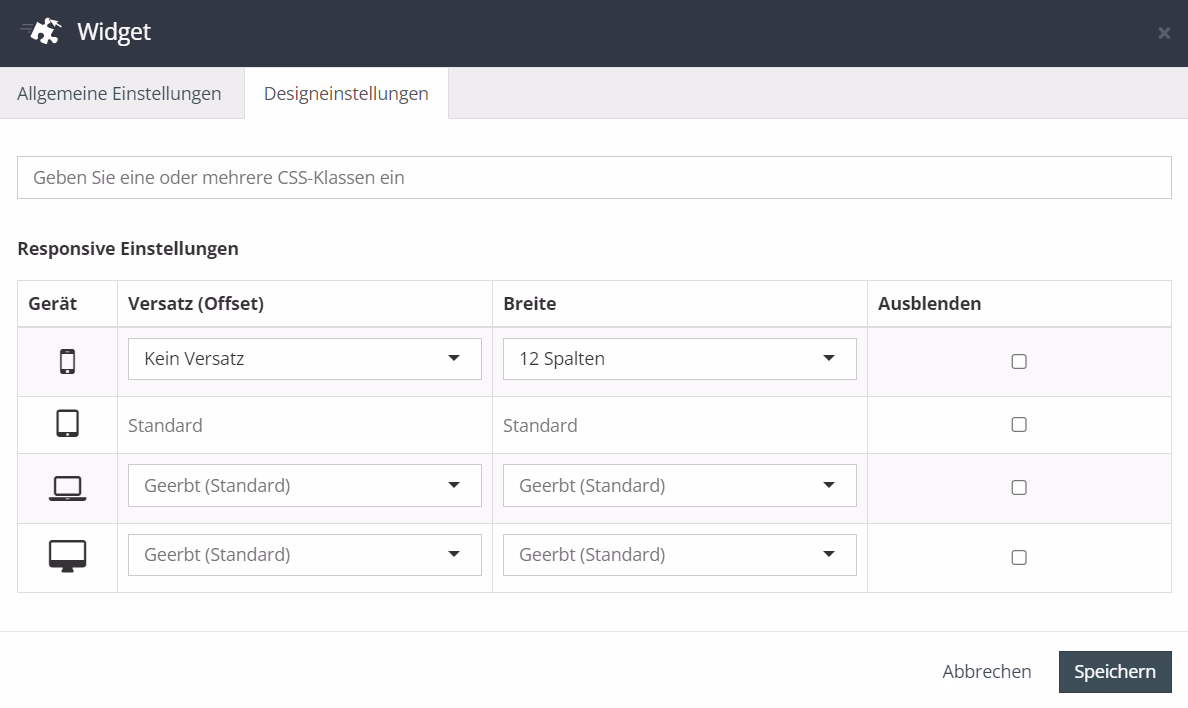
Task: Click the laptop device icon
Action: [x=67, y=488]
